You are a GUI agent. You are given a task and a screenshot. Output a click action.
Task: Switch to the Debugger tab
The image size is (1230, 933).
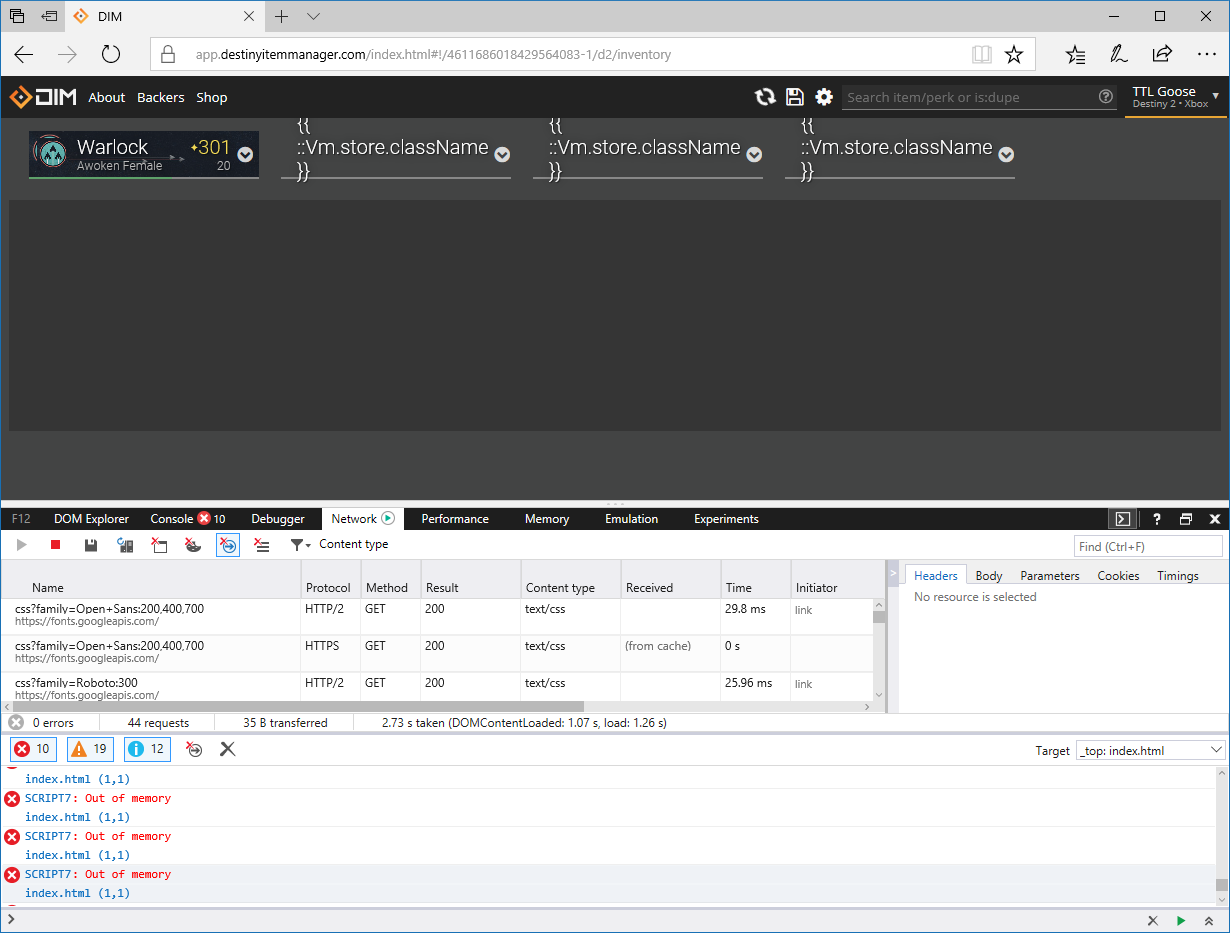278,519
